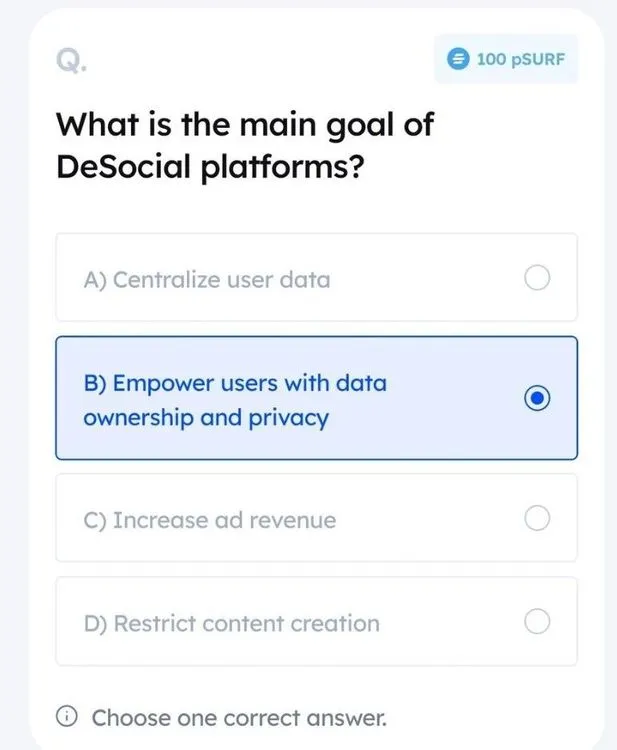Click blank area inside option C card

pos(430,520)
